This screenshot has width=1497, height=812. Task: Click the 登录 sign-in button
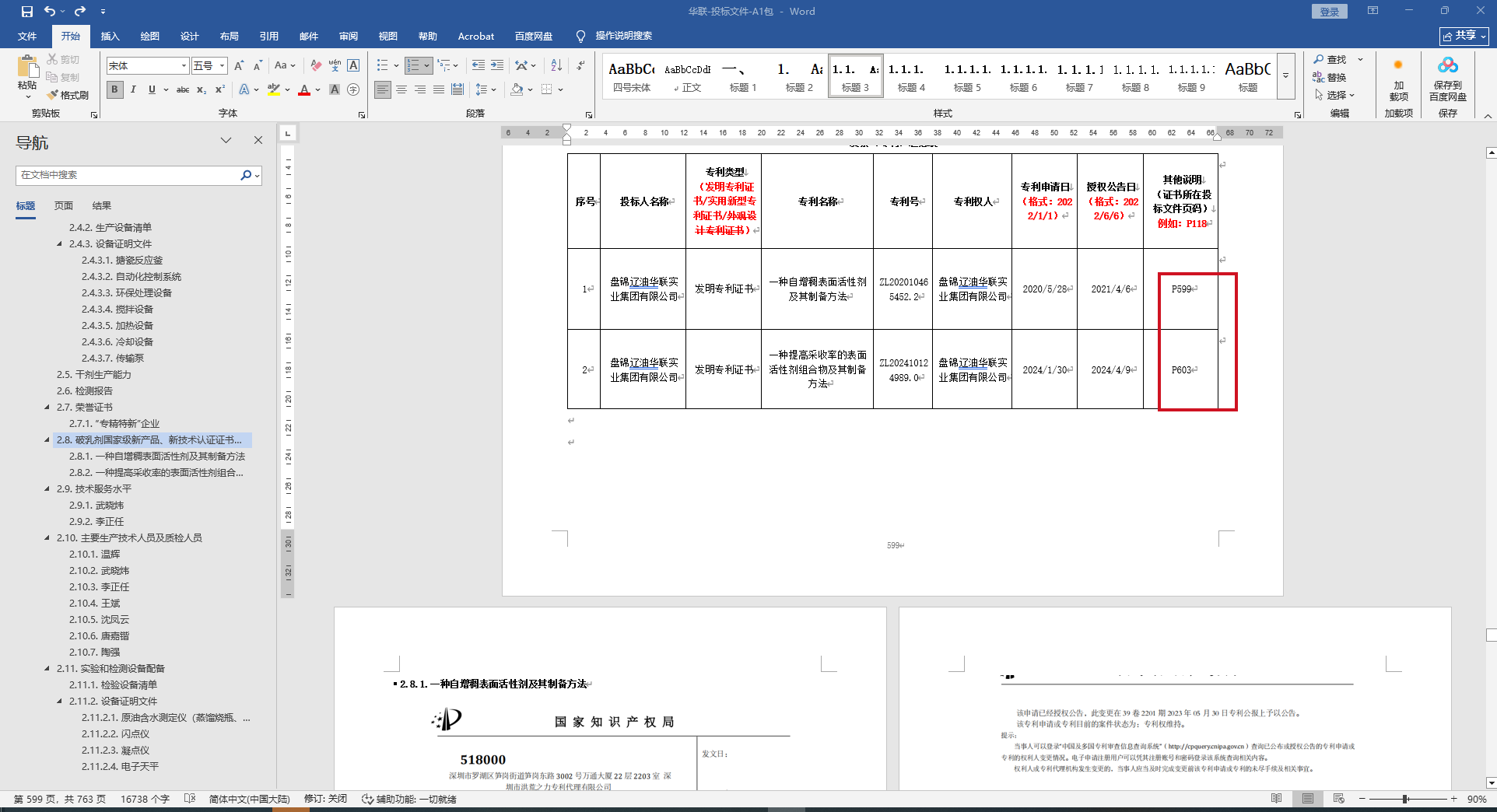(x=1330, y=12)
